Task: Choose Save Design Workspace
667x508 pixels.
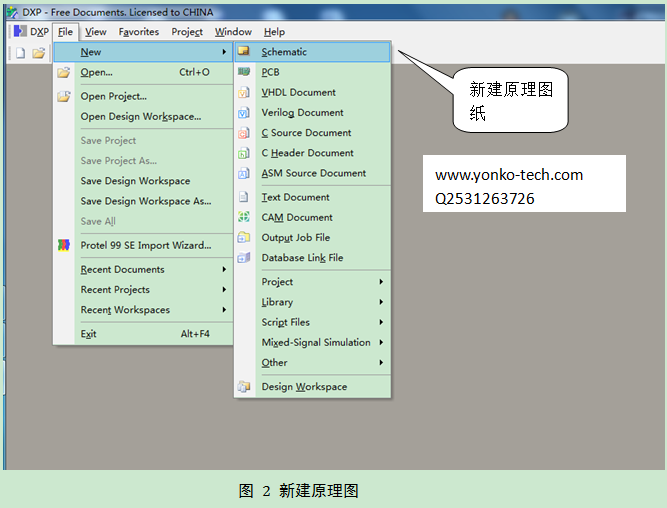Action: [143, 181]
